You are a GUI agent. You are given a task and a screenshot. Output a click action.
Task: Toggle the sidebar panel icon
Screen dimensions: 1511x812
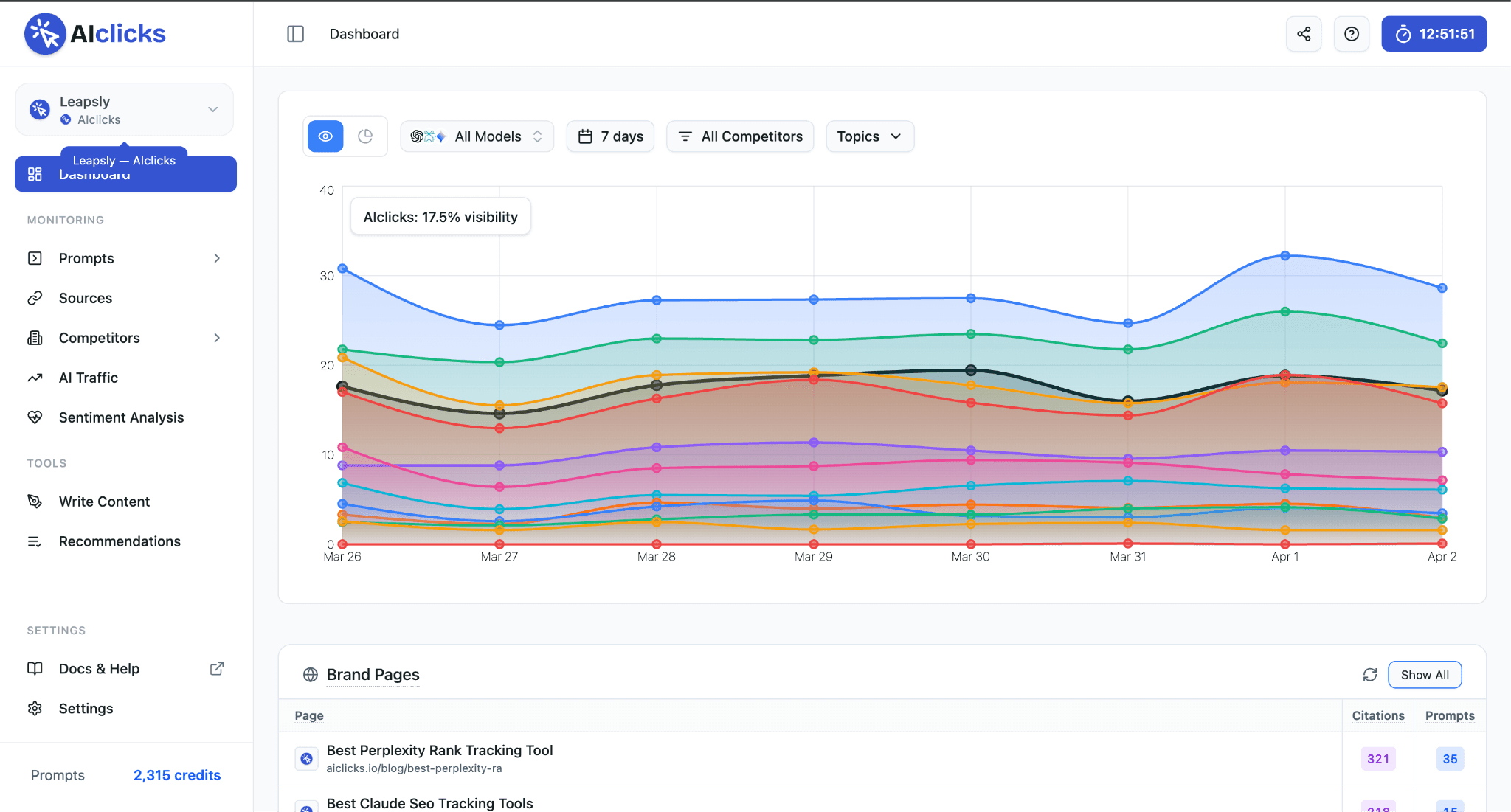tap(295, 34)
